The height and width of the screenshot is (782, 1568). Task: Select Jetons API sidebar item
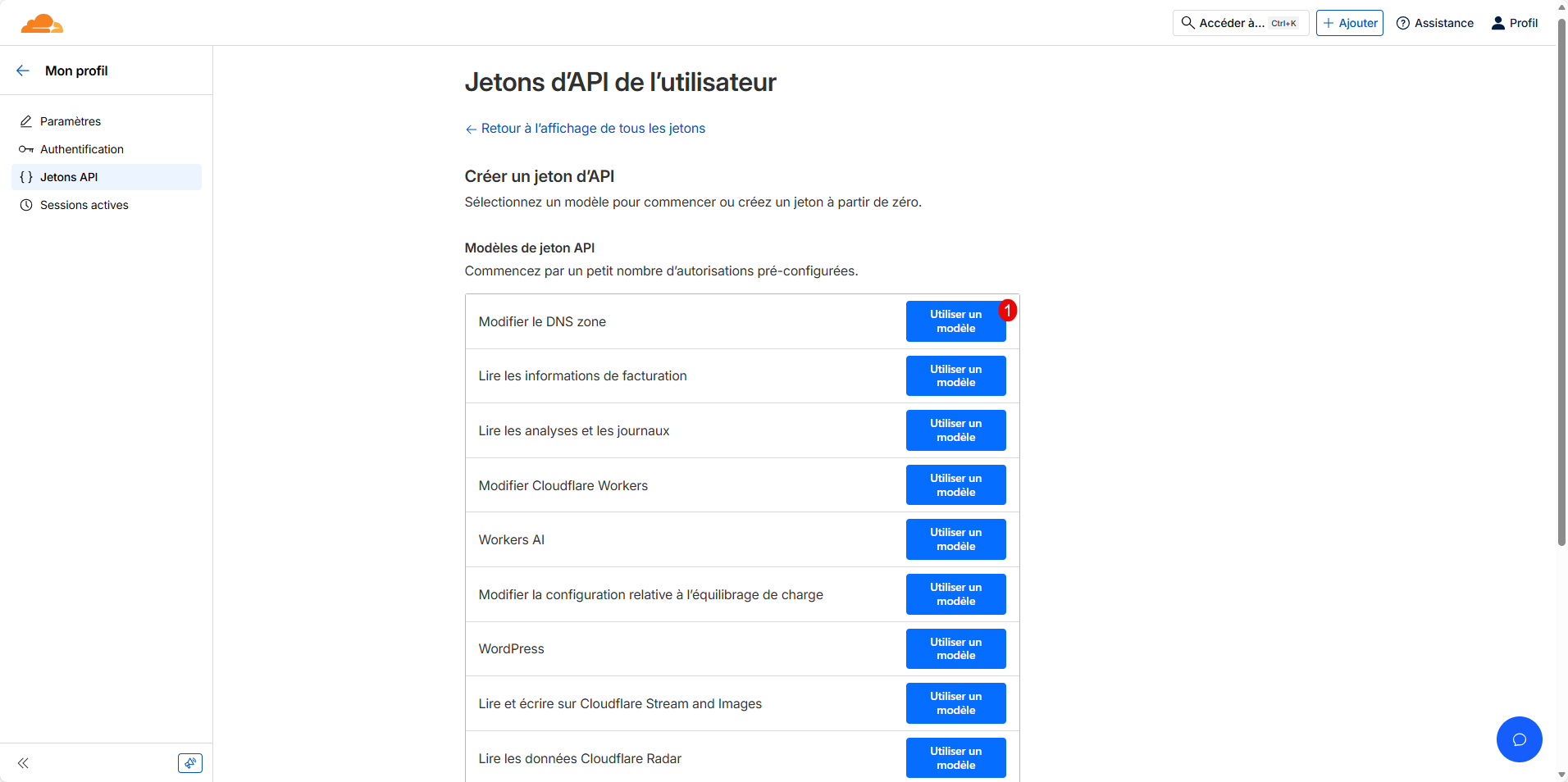69,177
